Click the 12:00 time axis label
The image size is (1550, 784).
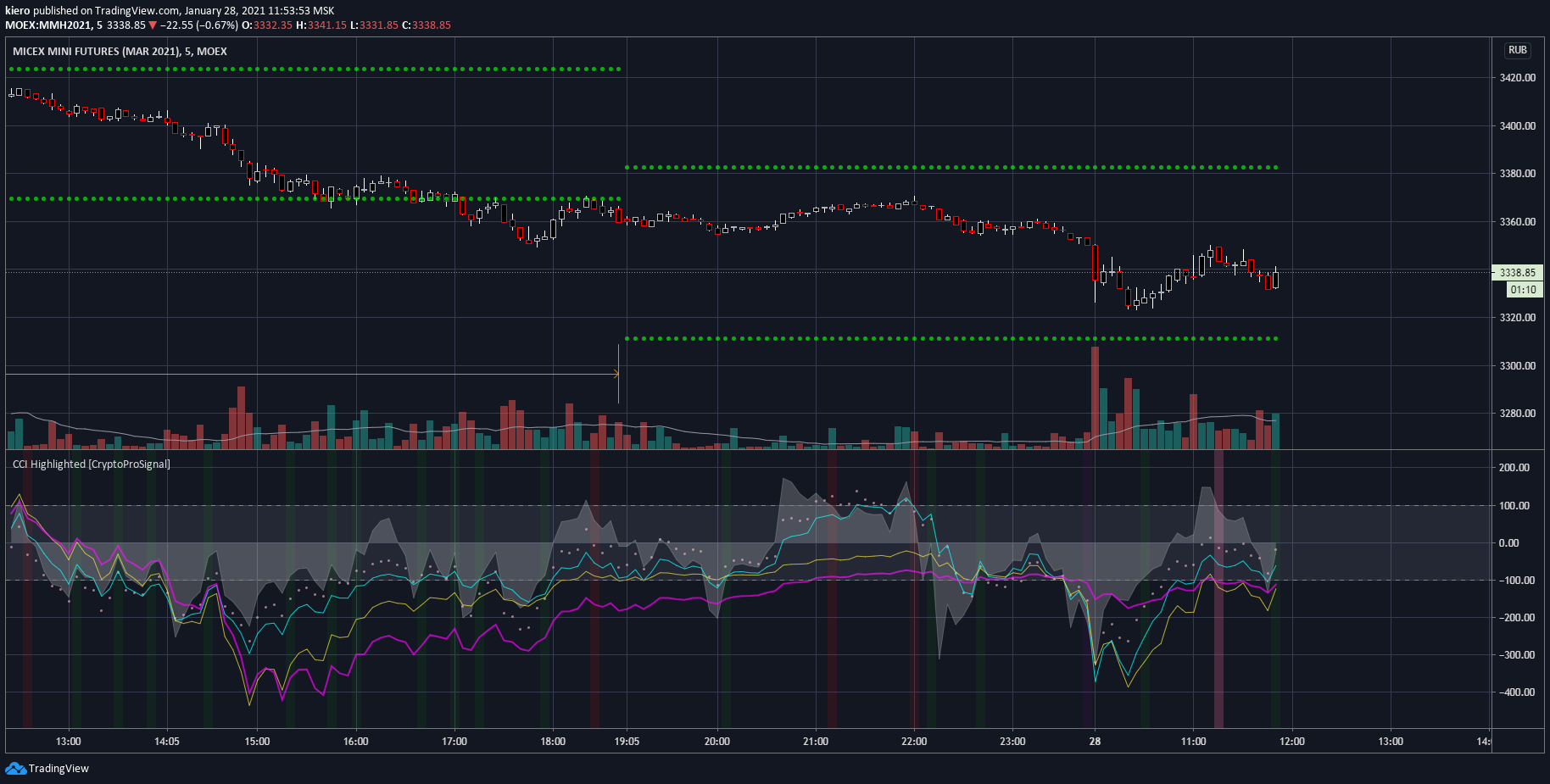1292,742
